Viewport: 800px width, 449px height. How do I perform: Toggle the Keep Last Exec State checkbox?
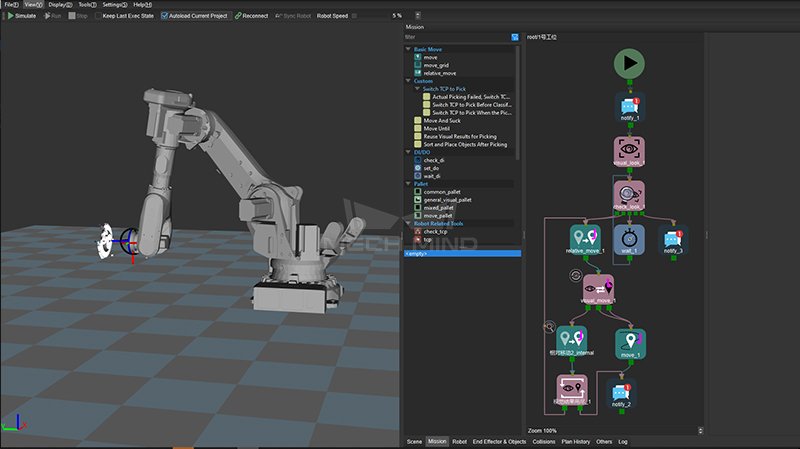coord(97,16)
